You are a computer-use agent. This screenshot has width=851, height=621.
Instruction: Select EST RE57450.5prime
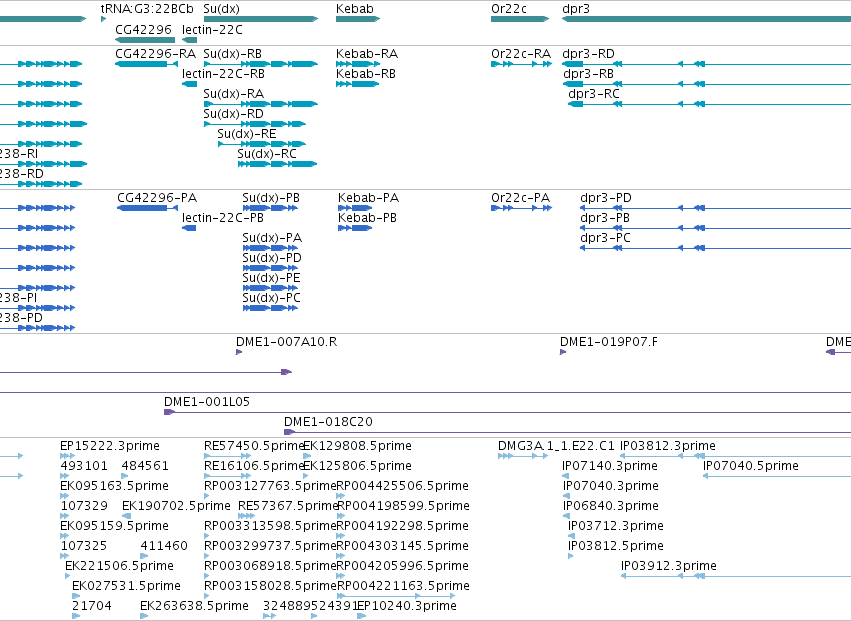(253, 446)
